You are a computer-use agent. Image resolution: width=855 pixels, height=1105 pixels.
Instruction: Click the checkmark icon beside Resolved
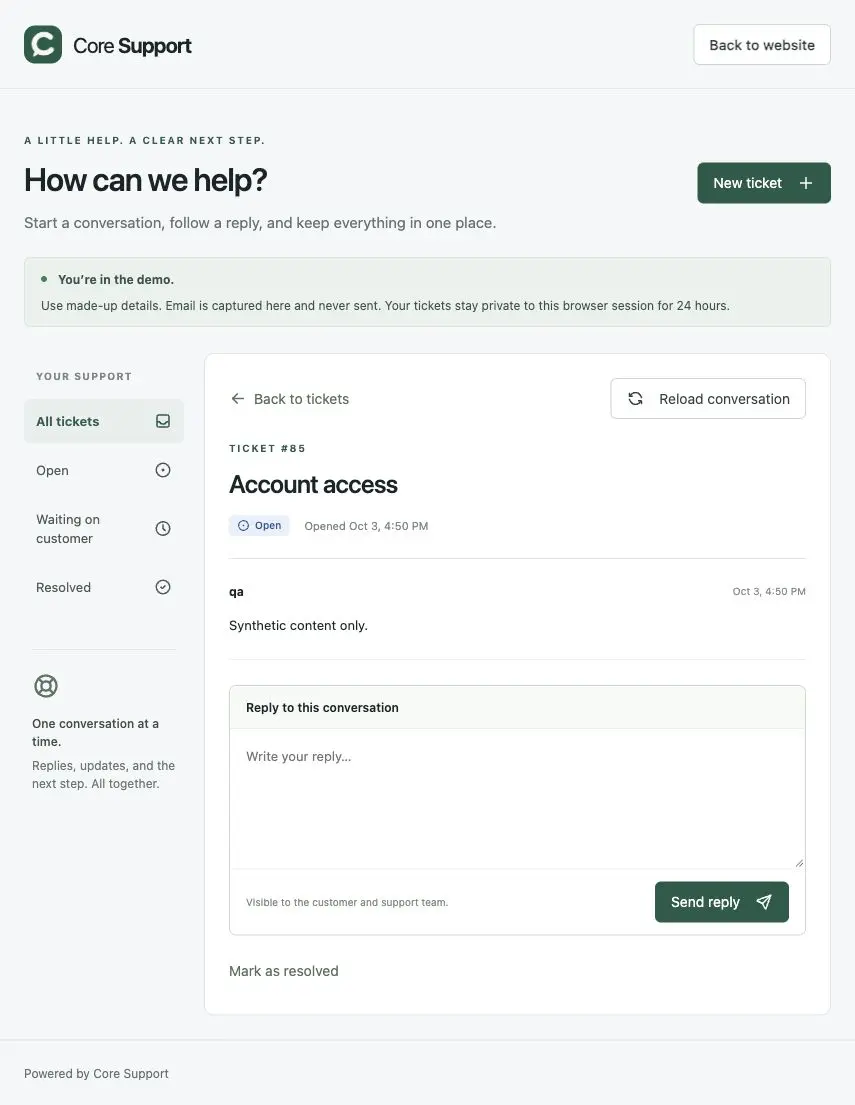163,587
